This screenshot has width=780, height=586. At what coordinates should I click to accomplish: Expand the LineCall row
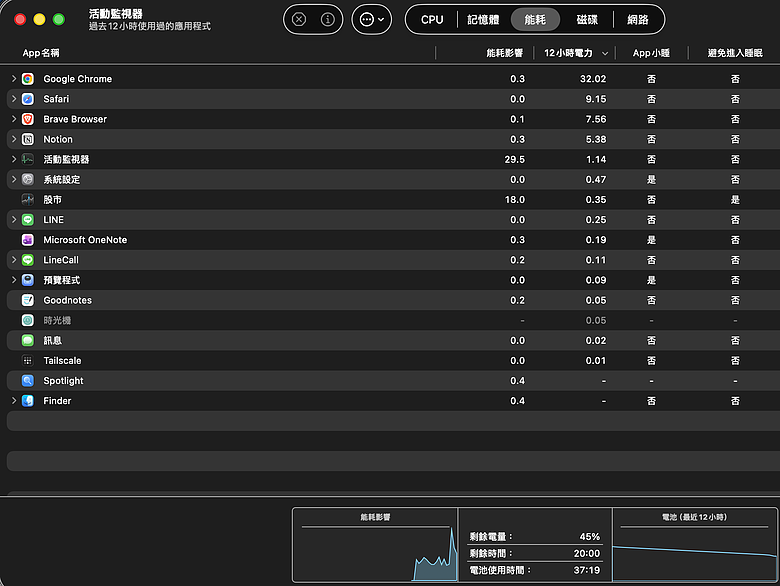pyautogui.click(x=14, y=260)
